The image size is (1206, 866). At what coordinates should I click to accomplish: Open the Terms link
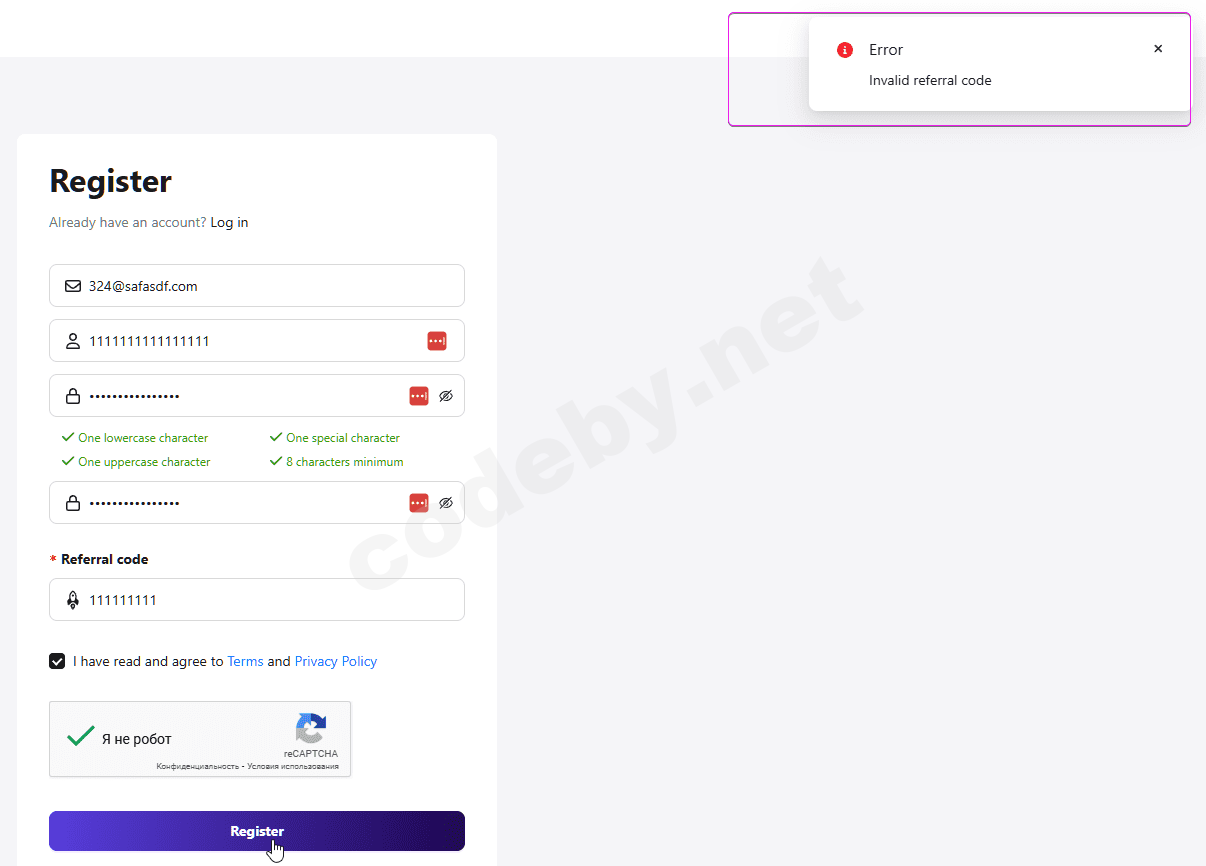click(x=245, y=661)
